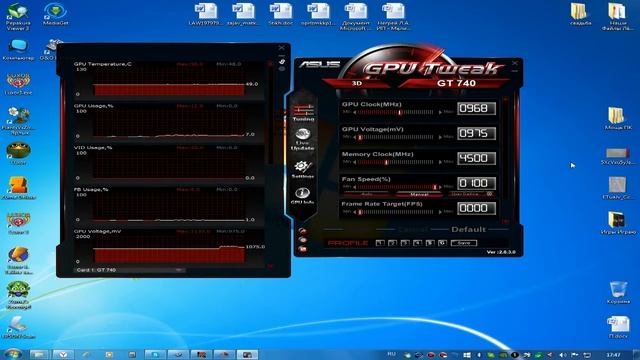Viewport: 640px width, 360px height.
Task: Decrease GPU Clock with the Min arrow
Action: tap(354, 112)
